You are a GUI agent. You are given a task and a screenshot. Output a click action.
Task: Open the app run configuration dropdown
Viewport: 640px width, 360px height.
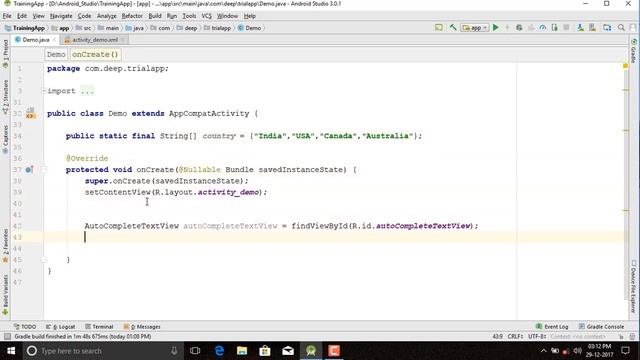(x=474, y=28)
